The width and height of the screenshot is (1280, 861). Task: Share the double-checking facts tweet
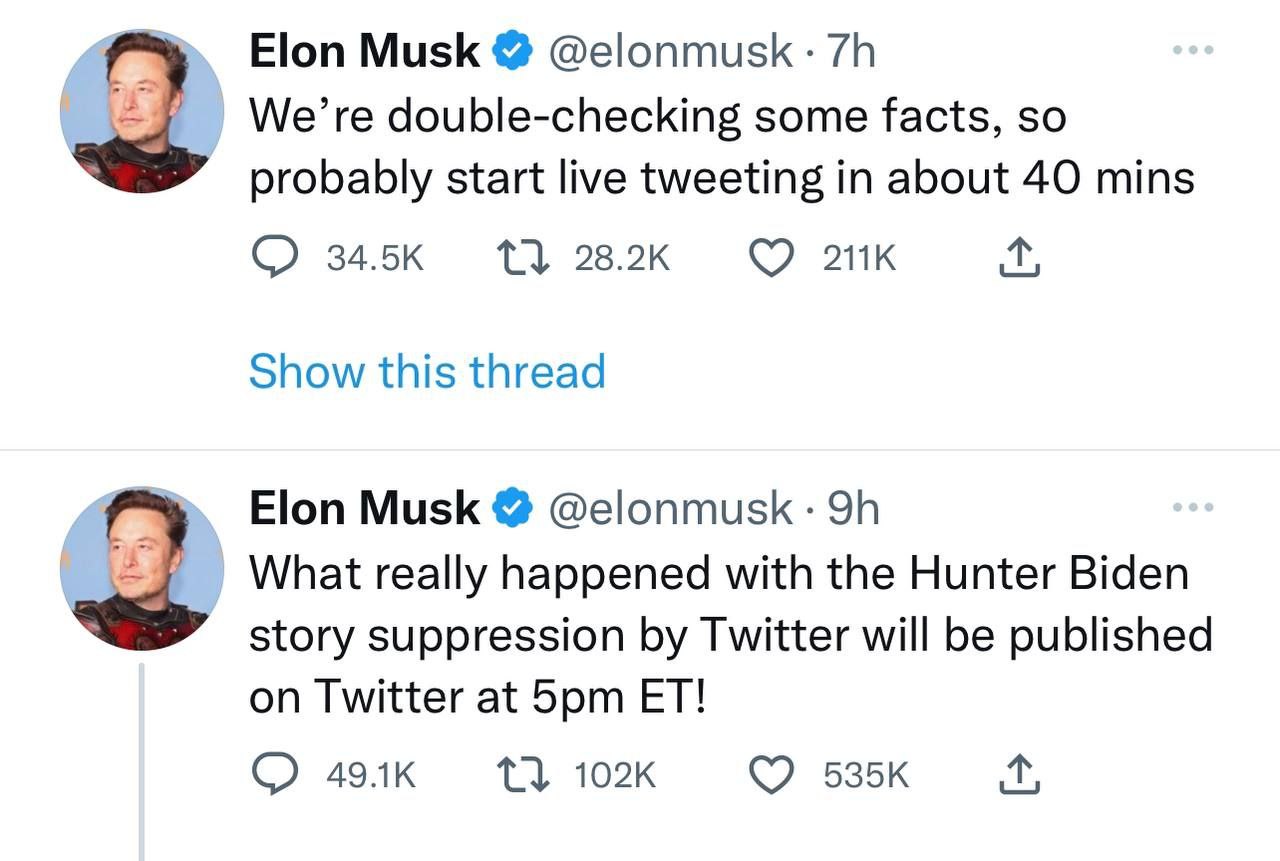point(1020,260)
